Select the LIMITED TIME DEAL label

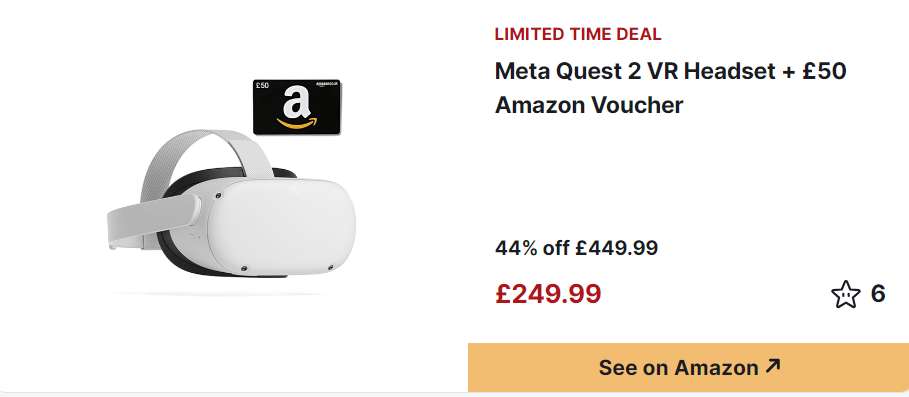tap(578, 34)
